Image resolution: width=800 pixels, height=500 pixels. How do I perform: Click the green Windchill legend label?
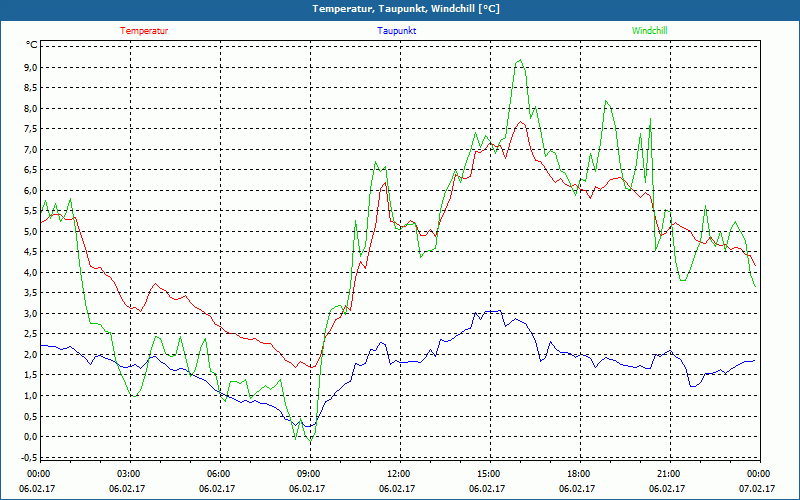[649, 31]
